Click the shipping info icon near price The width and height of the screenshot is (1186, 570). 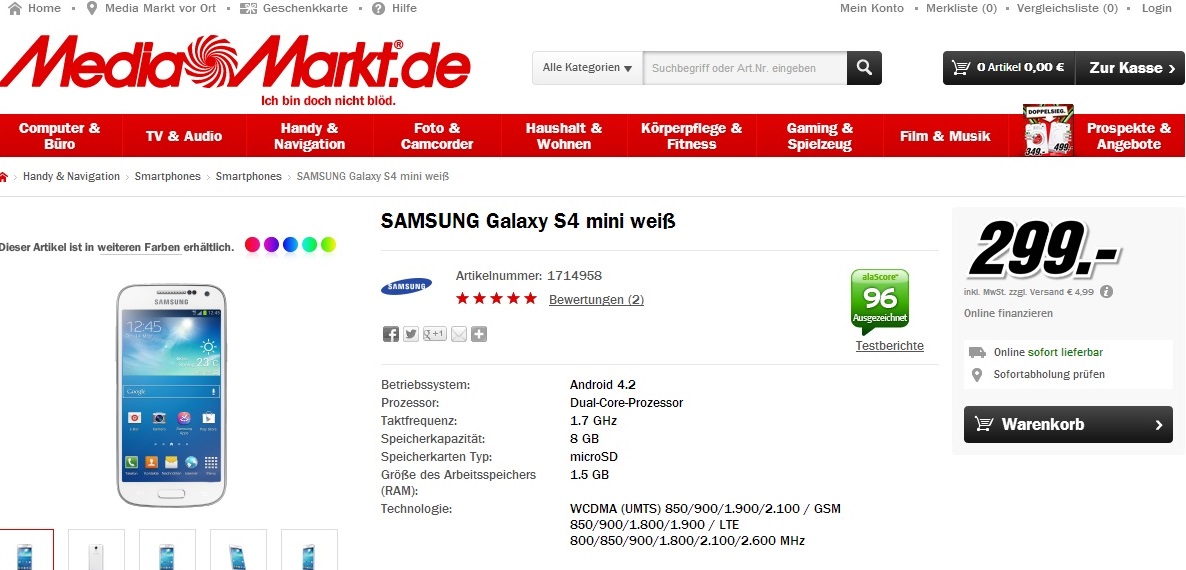pyautogui.click(x=1106, y=291)
